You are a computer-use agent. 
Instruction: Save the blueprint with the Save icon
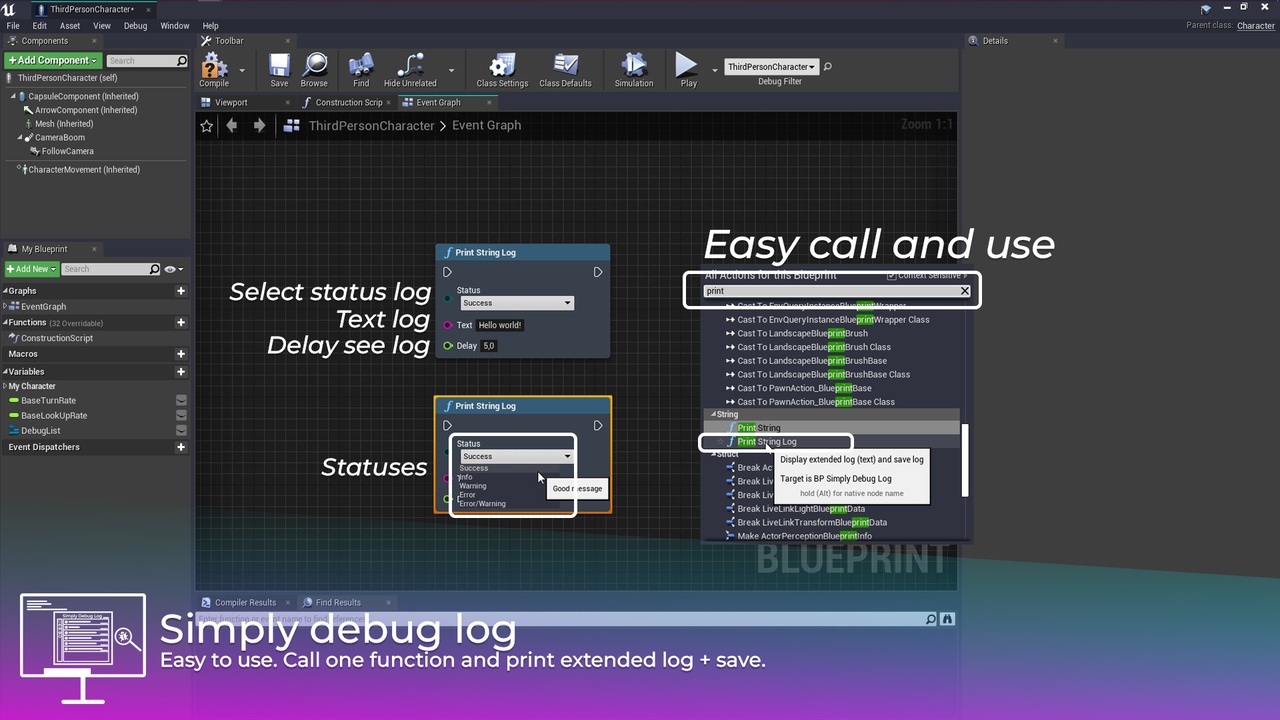(279, 69)
